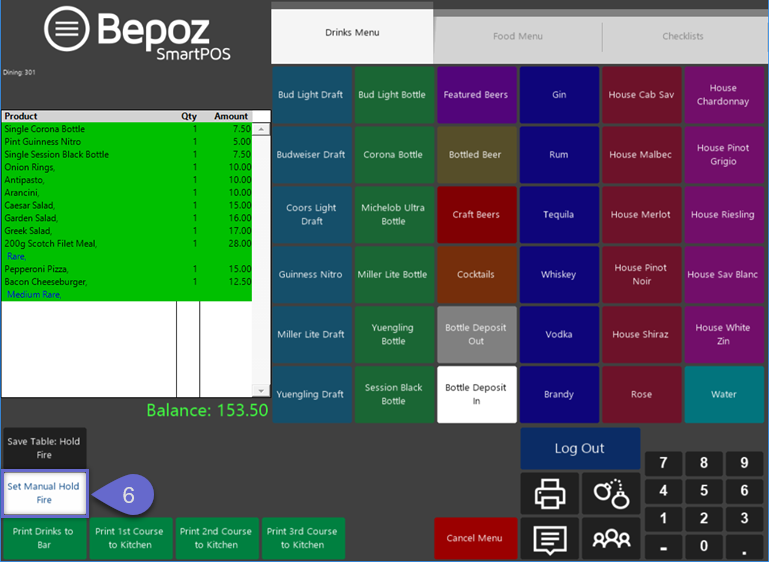Click Print 1st Course to Kitchen
769x562 pixels.
pos(130,538)
